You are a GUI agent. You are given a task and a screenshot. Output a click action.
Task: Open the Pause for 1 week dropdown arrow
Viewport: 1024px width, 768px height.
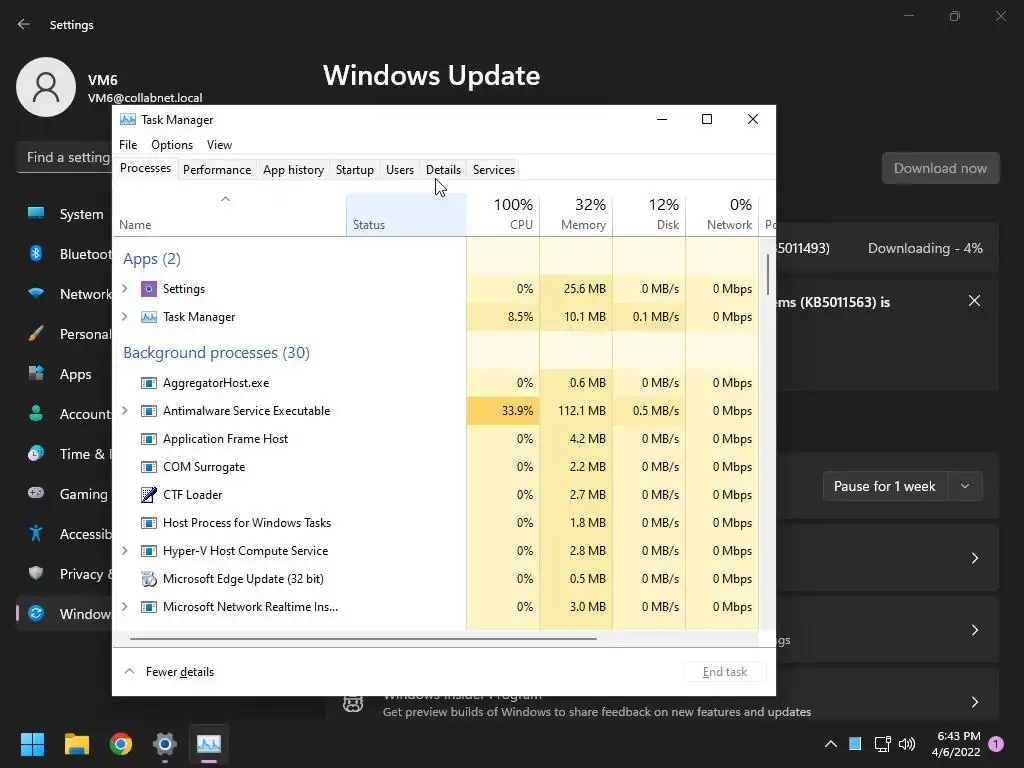click(965, 486)
